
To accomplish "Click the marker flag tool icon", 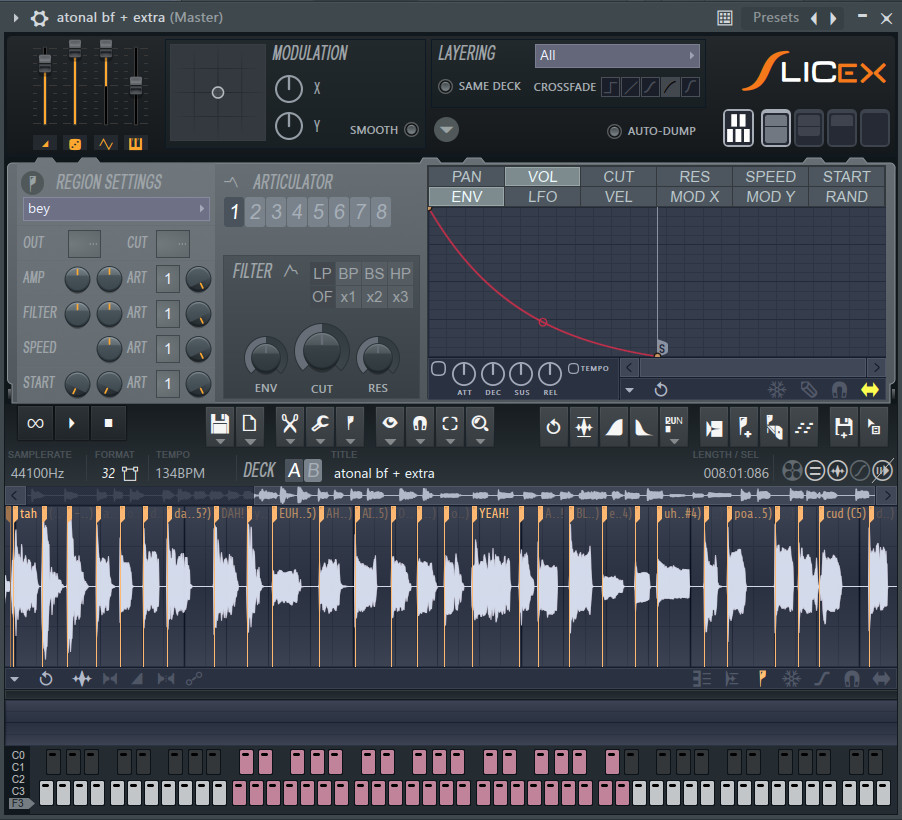I will click(x=350, y=425).
